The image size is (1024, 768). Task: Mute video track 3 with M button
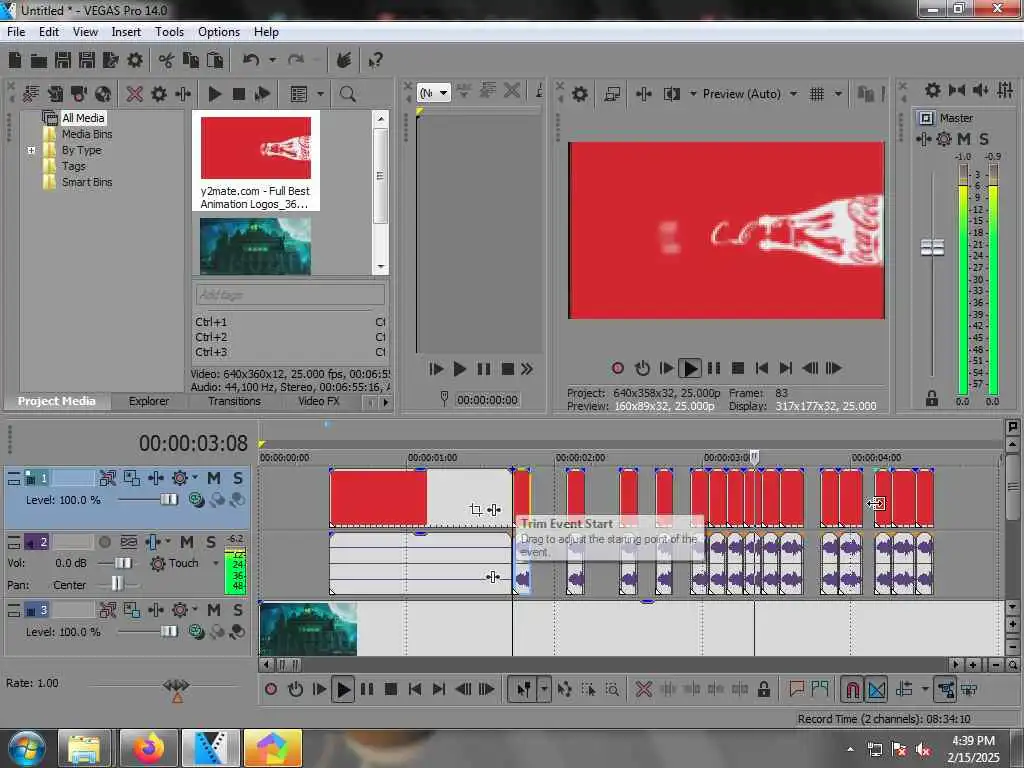click(214, 610)
